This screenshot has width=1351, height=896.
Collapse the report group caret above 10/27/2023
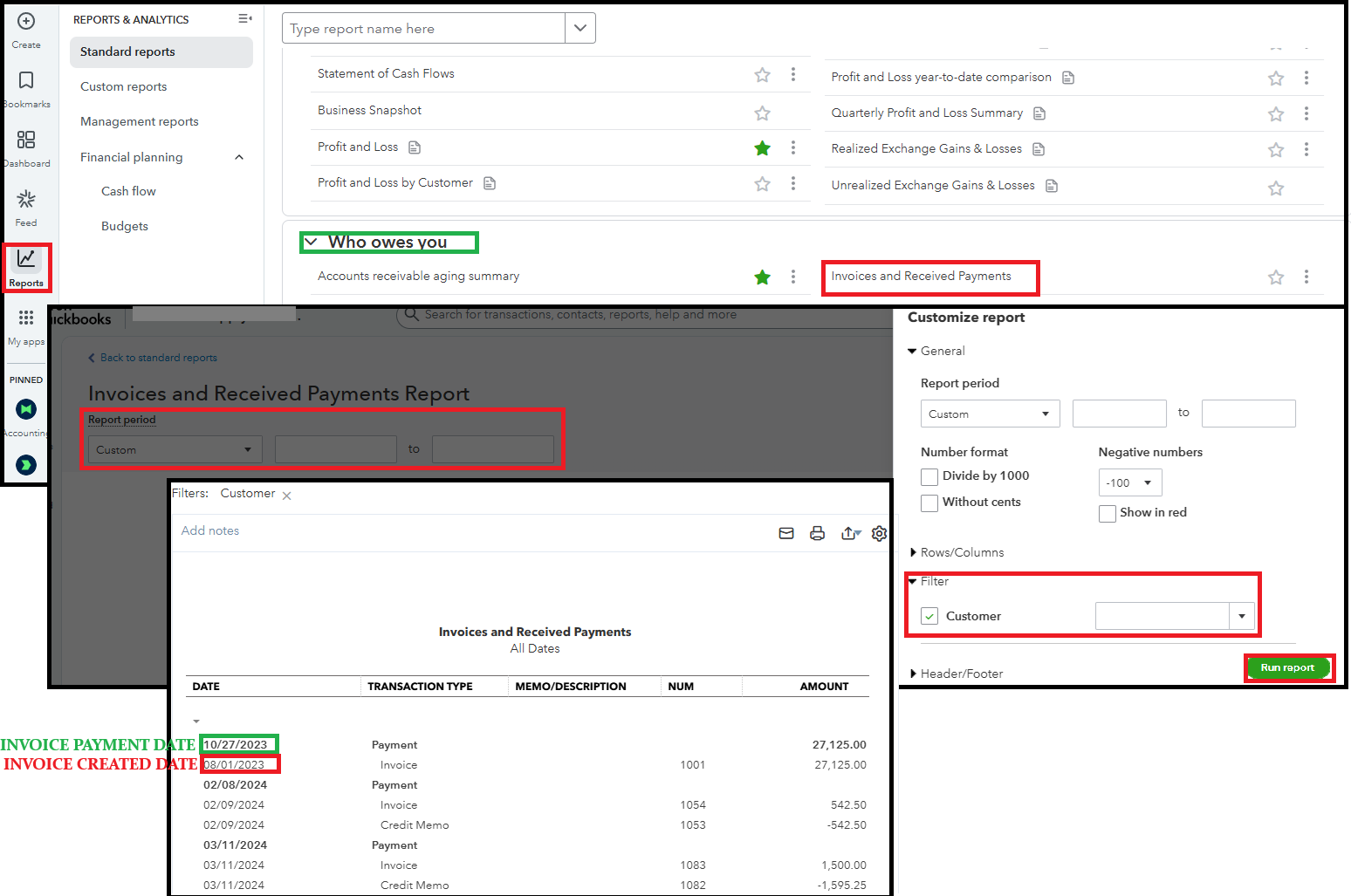196,722
